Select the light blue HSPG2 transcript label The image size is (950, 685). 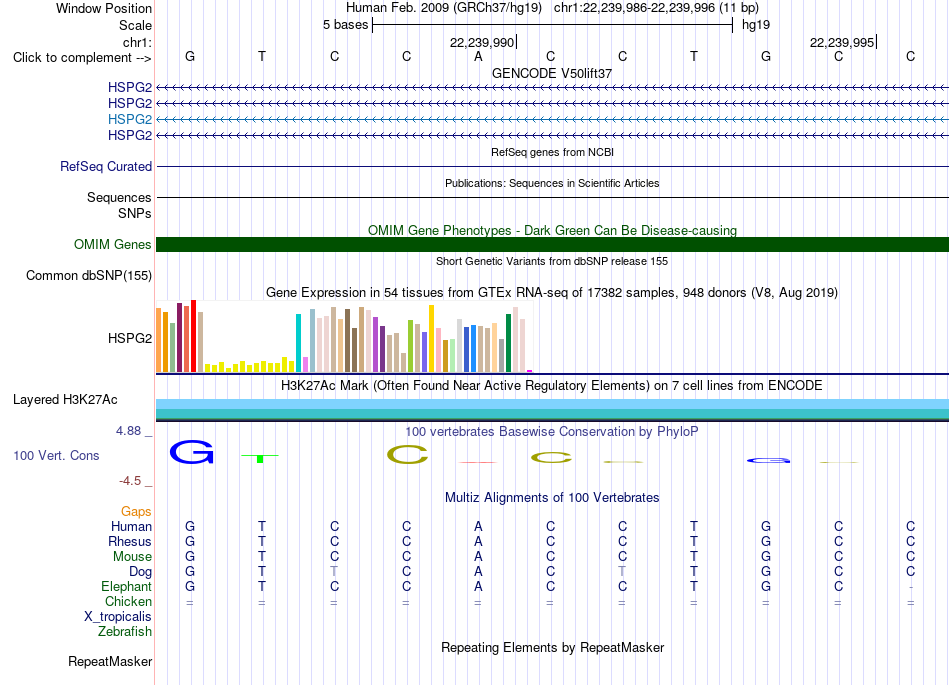click(130, 119)
